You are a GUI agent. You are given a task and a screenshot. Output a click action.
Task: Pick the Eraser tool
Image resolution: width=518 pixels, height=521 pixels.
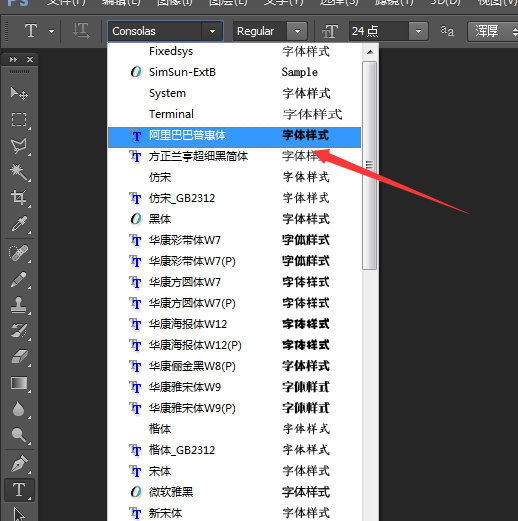(19, 356)
